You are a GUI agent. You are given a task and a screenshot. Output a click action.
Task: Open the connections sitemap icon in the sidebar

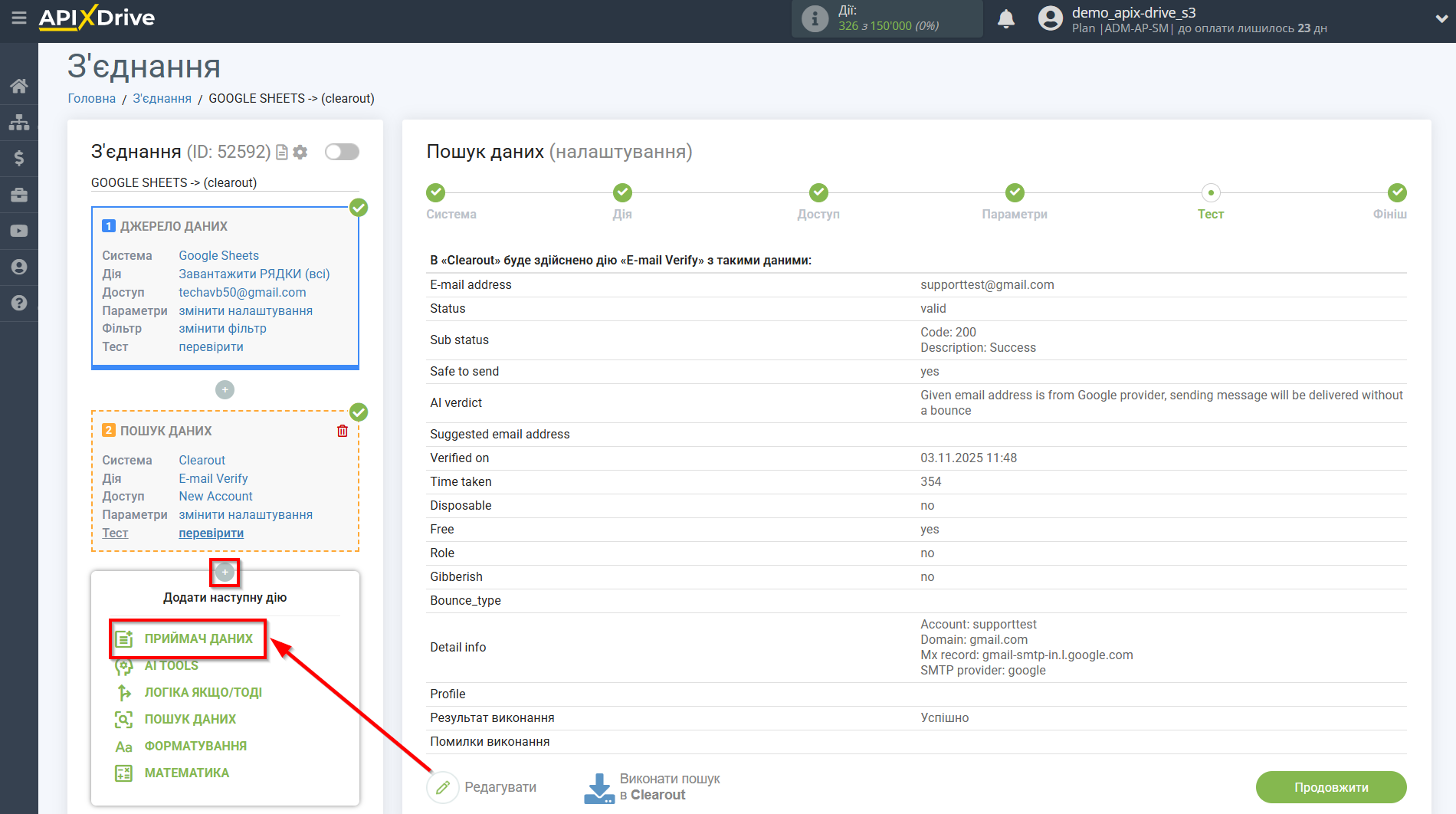pos(19,123)
